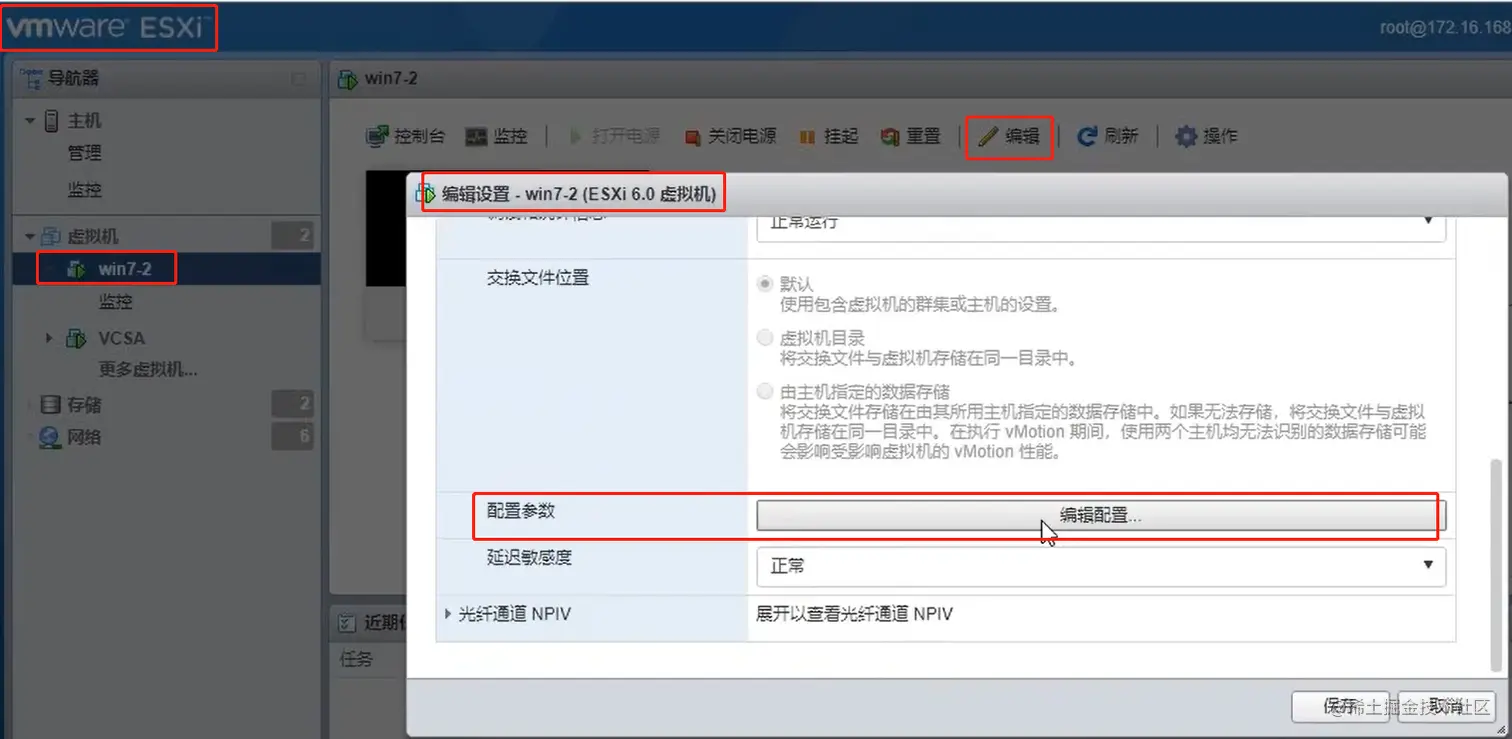The image size is (1512, 739).
Task: Click the 虚拟机 count badge 2
Action: coord(293,237)
